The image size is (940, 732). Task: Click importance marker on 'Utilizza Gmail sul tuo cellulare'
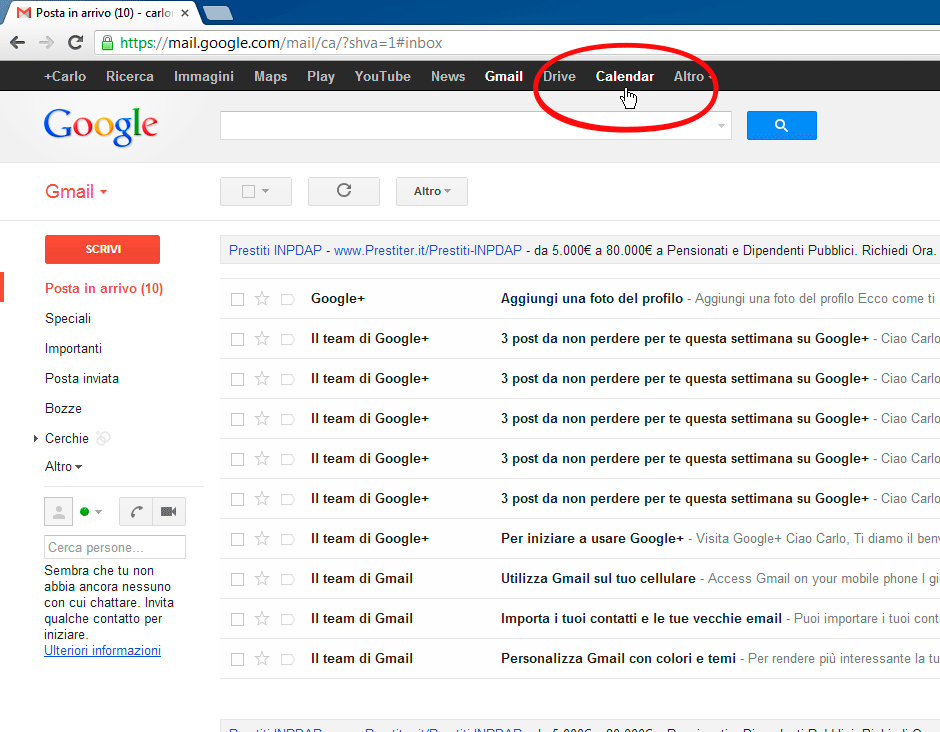(288, 579)
